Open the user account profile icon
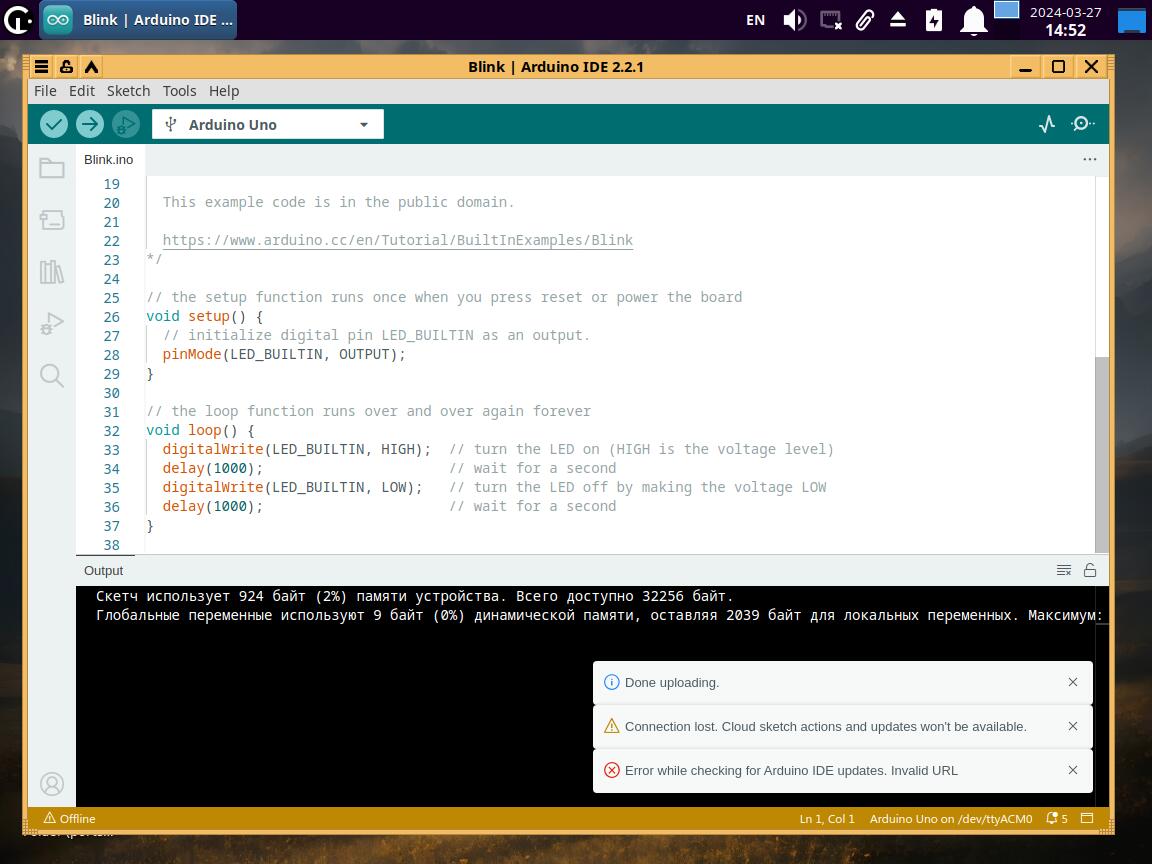This screenshot has height=864, width=1152. [x=51, y=784]
